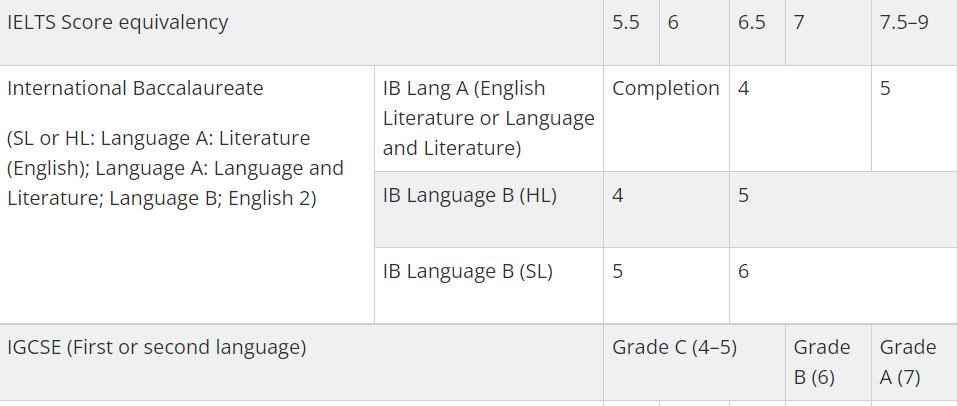Viewport: 958px width, 406px height.
Task: Select the IB Lang A English Literature cell
Action: [x=489, y=118]
